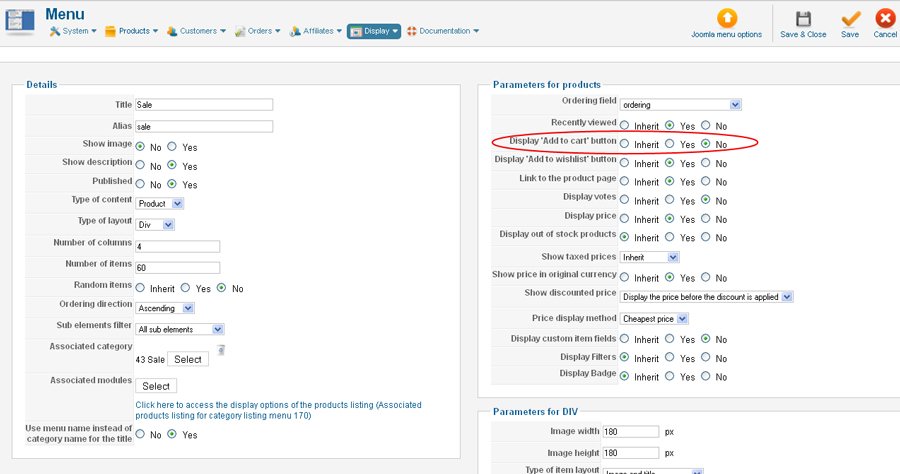Set Show image to Yes
This screenshot has height=474, width=900.
[x=173, y=147]
